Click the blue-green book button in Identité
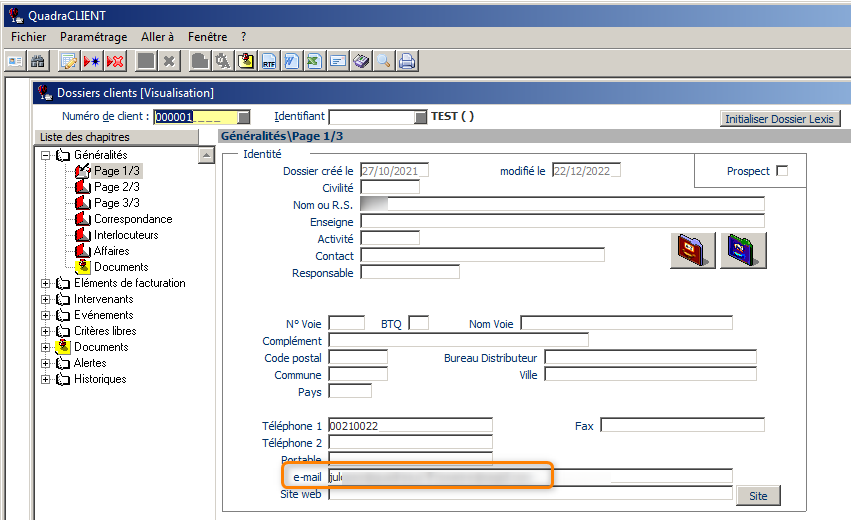851x520 pixels. pos(744,250)
